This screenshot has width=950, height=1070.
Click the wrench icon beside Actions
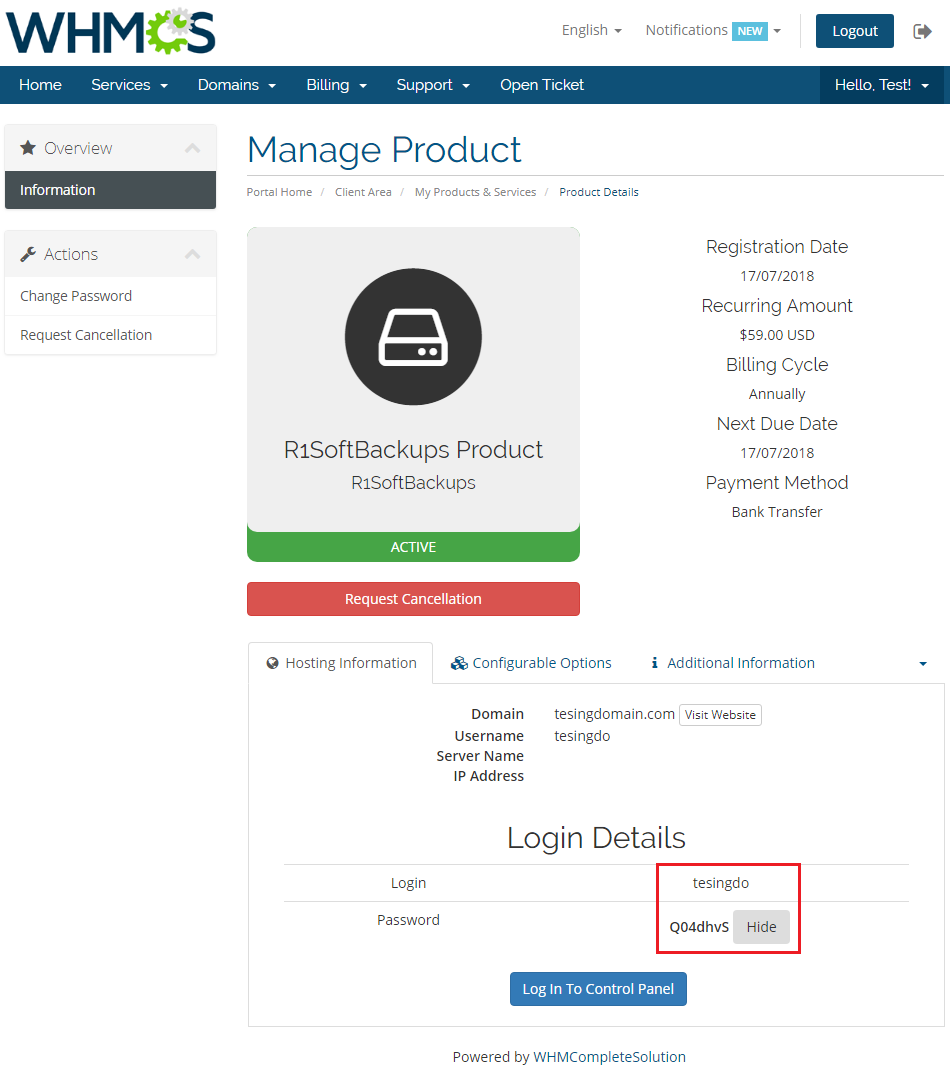coord(28,254)
